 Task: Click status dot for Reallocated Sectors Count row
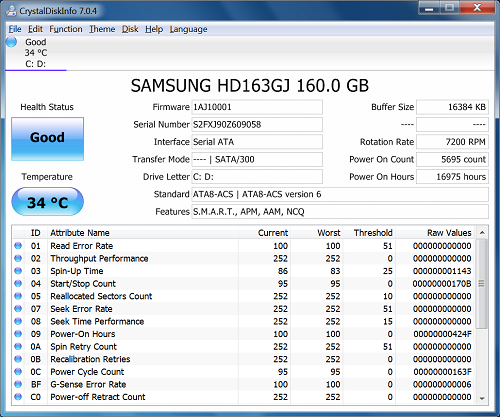(18, 296)
